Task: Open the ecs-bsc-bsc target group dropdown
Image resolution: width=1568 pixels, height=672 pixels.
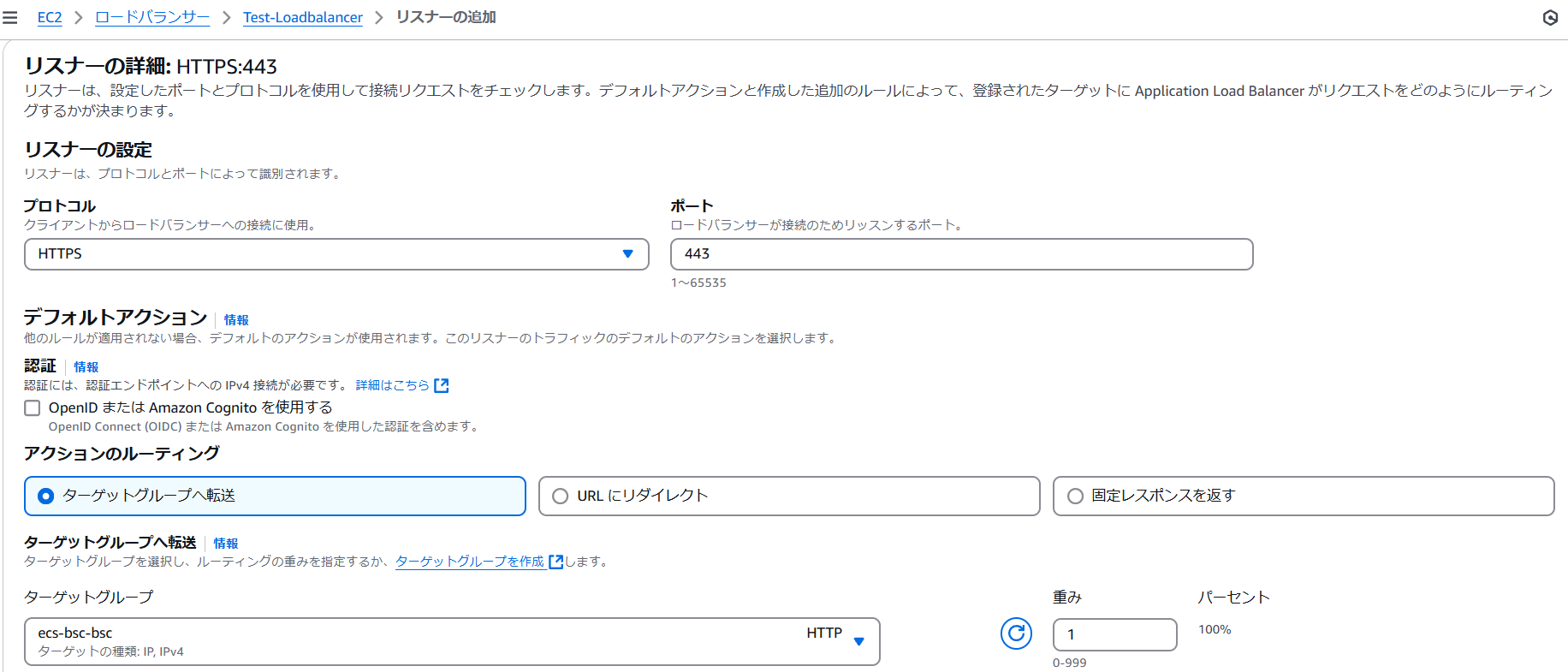Action: (452, 641)
